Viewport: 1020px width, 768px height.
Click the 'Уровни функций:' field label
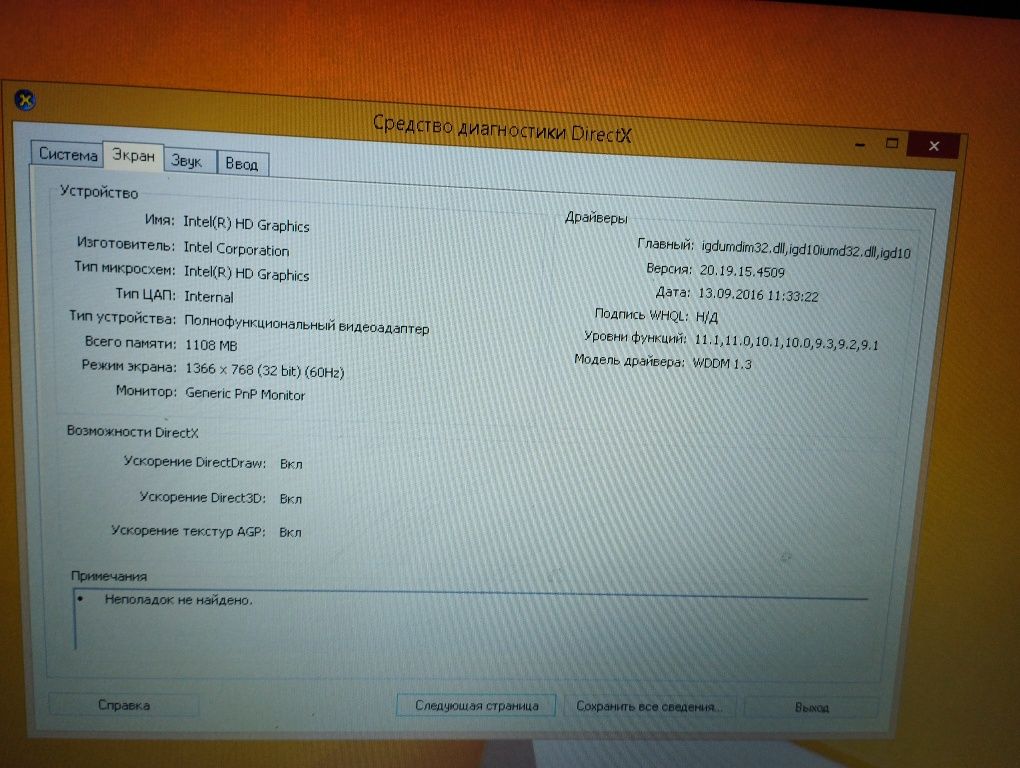pos(635,337)
